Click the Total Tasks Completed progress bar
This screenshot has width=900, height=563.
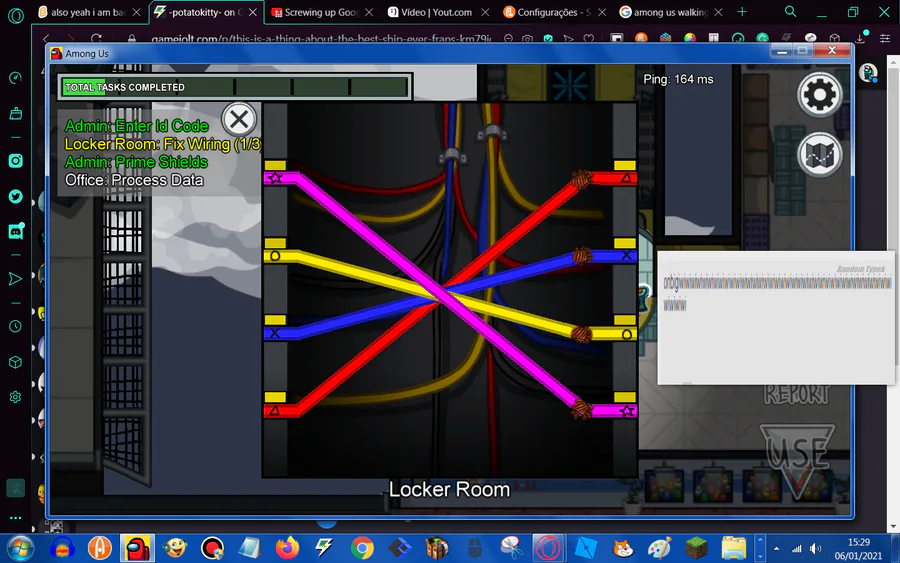click(235, 87)
